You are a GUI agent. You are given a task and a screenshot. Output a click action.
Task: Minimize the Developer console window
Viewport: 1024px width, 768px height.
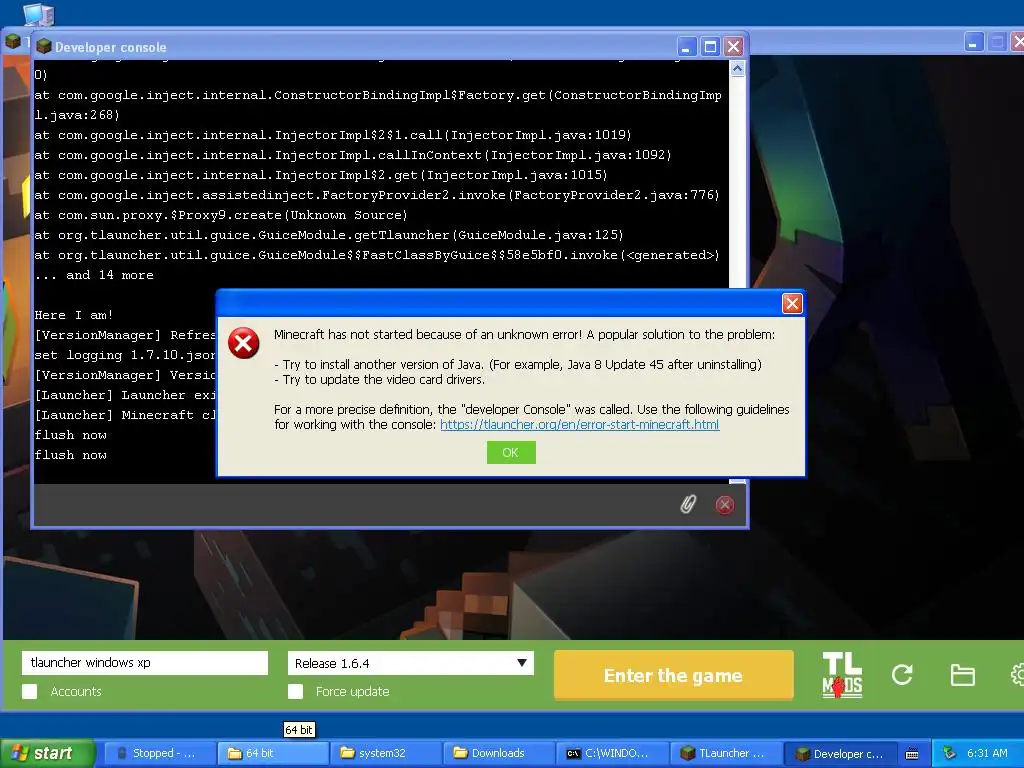(x=686, y=47)
